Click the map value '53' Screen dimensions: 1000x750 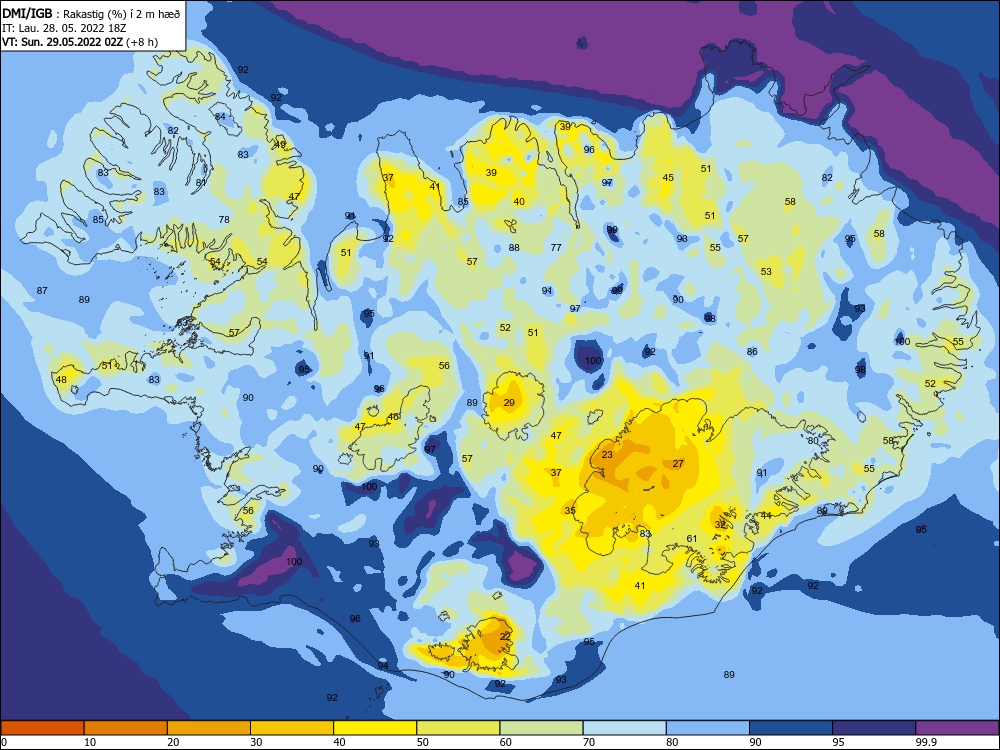point(766,271)
